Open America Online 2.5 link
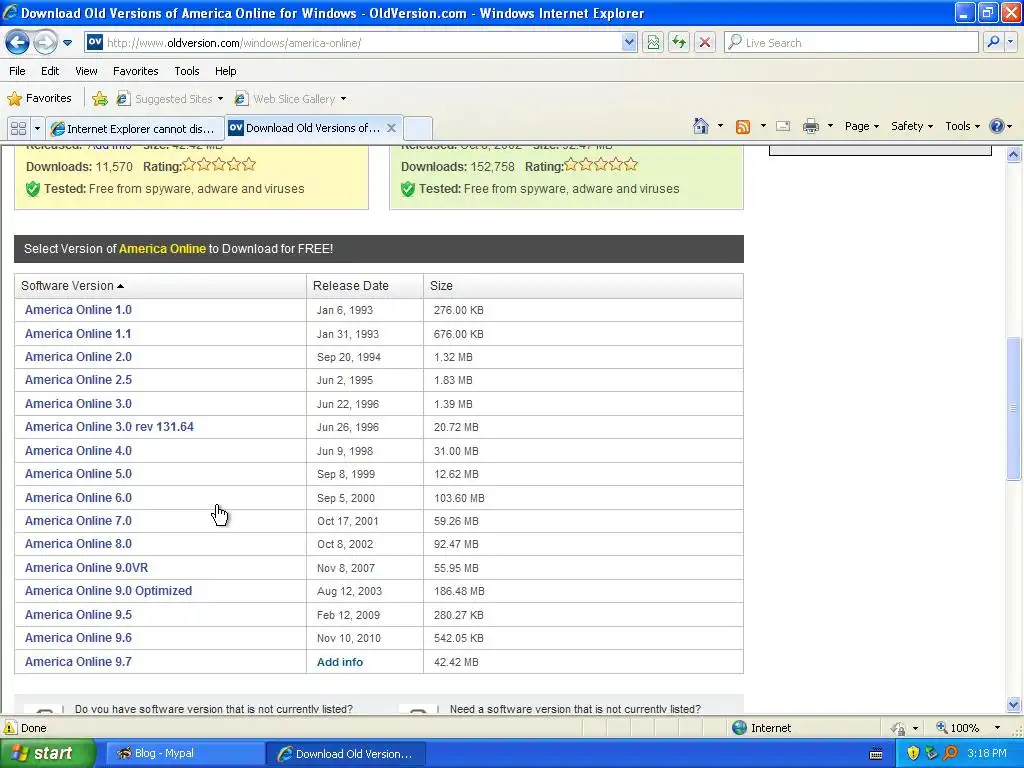Viewport: 1024px width, 768px height. 78,380
